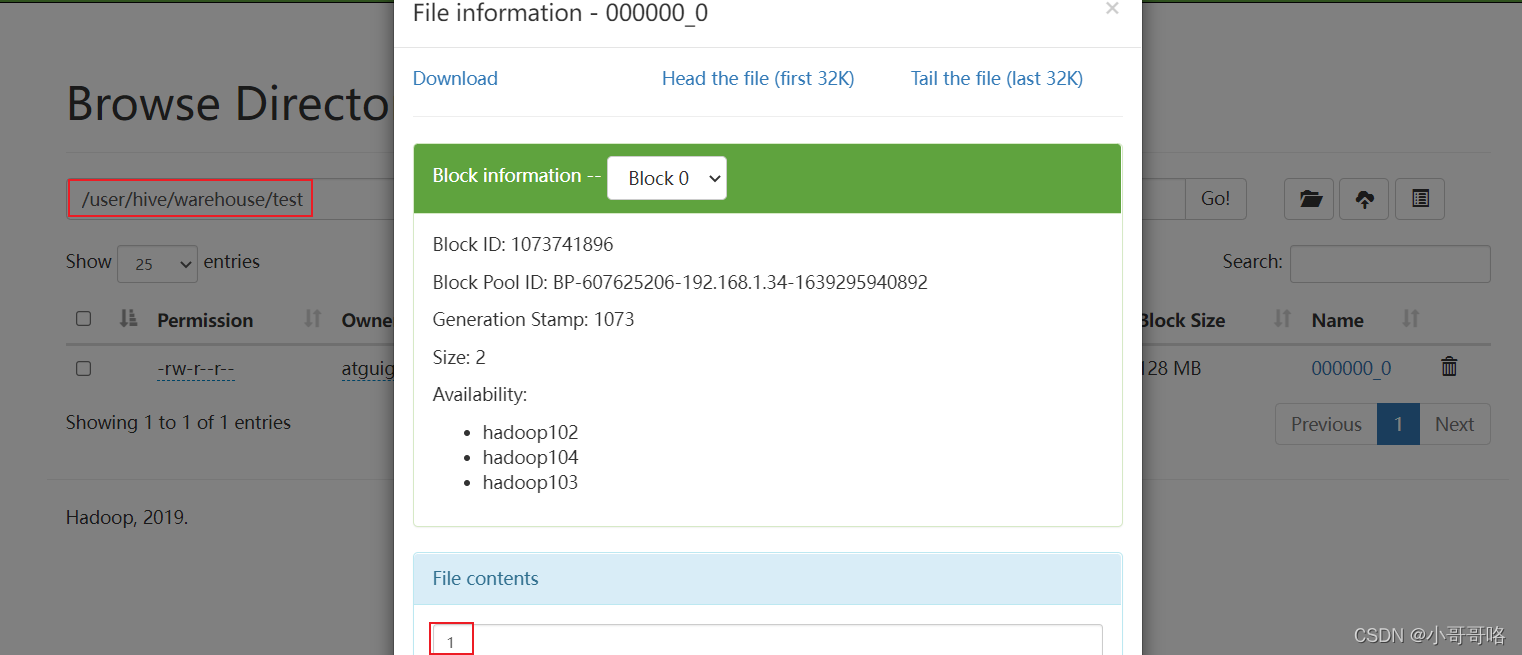Click the Name column header
The width and height of the screenshot is (1522, 655).
pos(1337,320)
